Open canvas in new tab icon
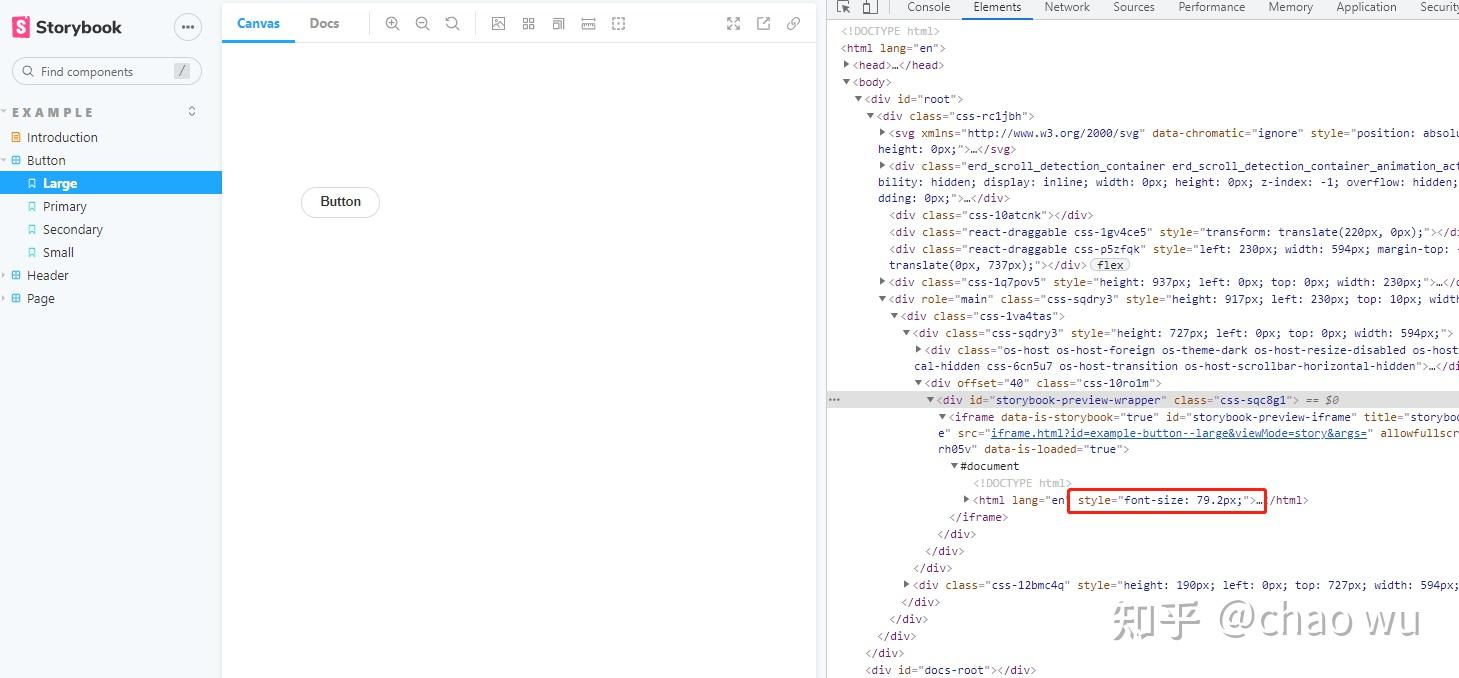Image resolution: width=1459 pixels, height=678 pixels. [763, 23]
